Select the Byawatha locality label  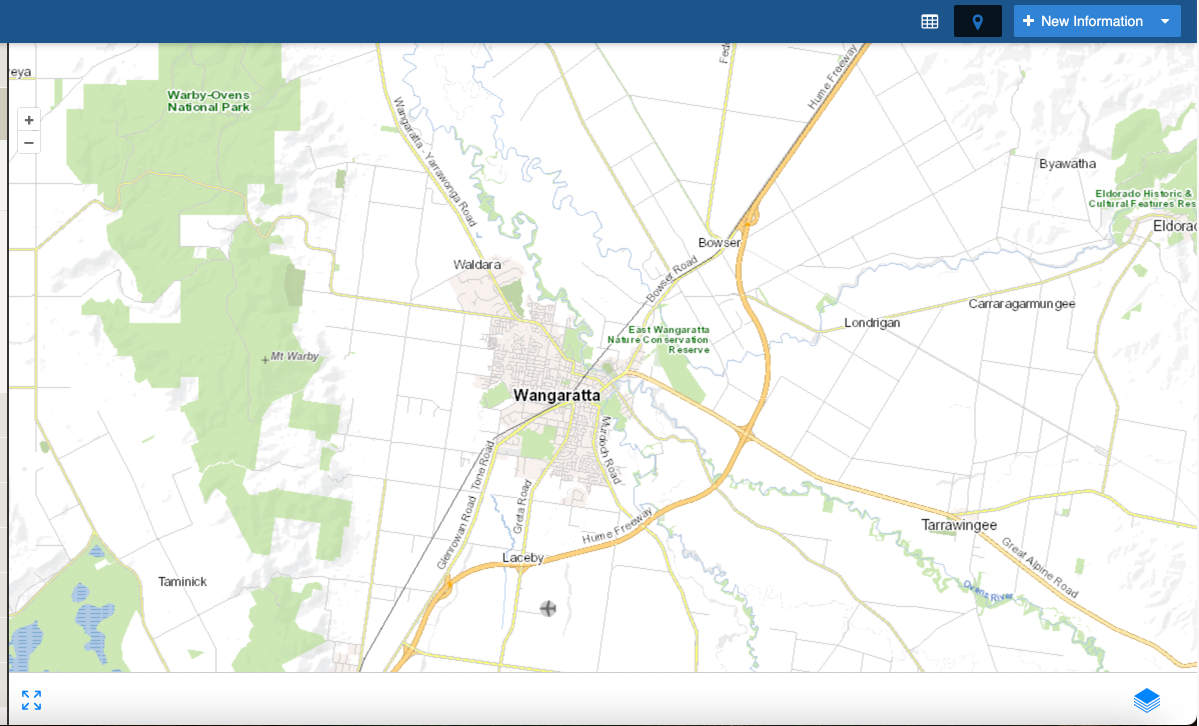[x=1067, y=164]
